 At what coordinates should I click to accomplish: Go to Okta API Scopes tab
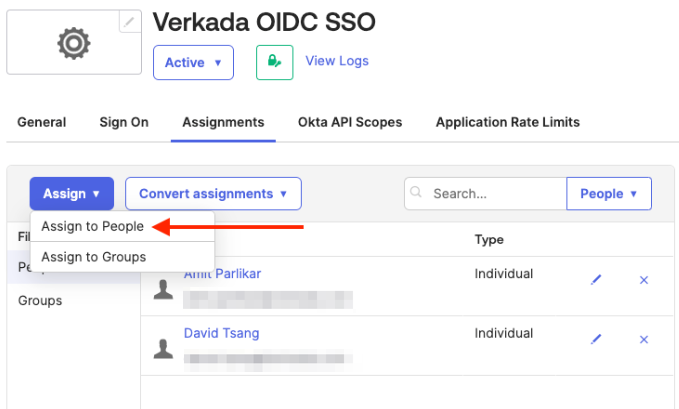click(350, 122)
